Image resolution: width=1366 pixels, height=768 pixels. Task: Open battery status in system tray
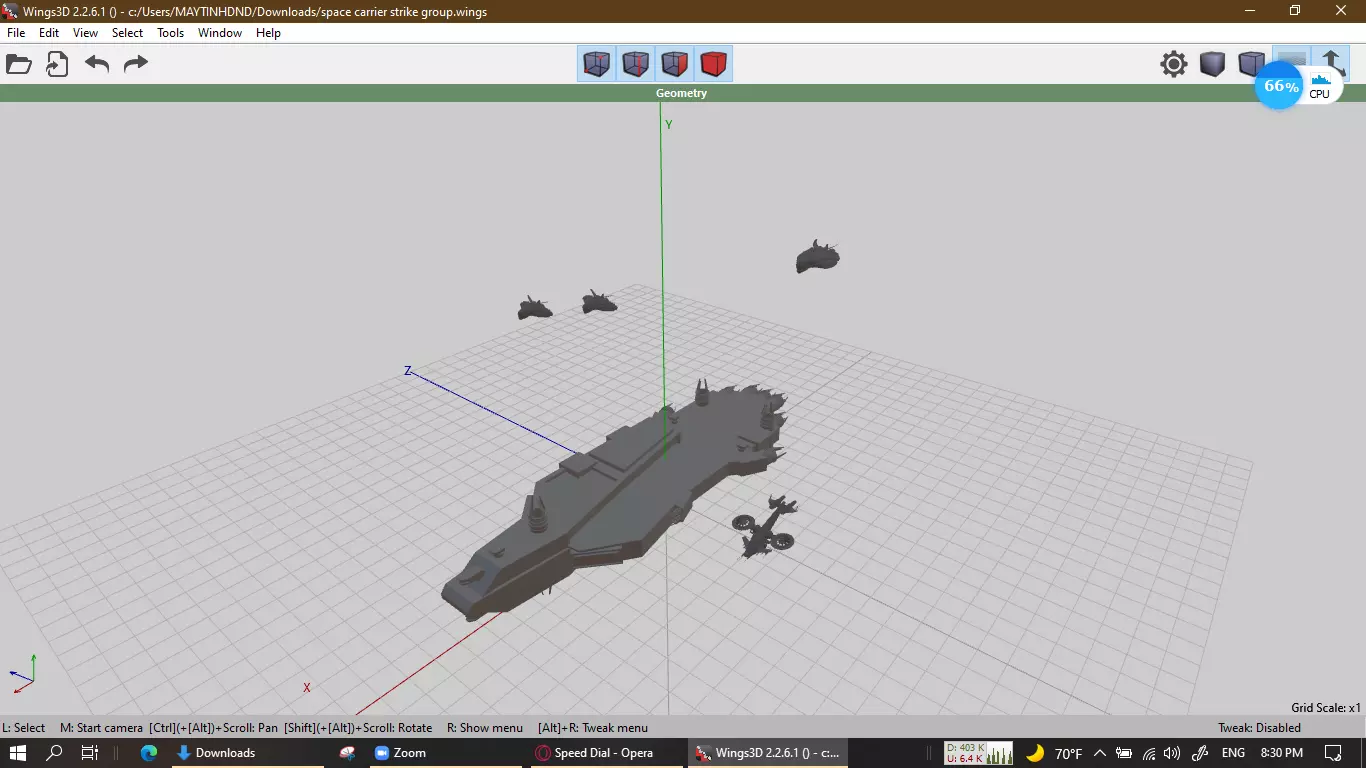(1124, 753)
